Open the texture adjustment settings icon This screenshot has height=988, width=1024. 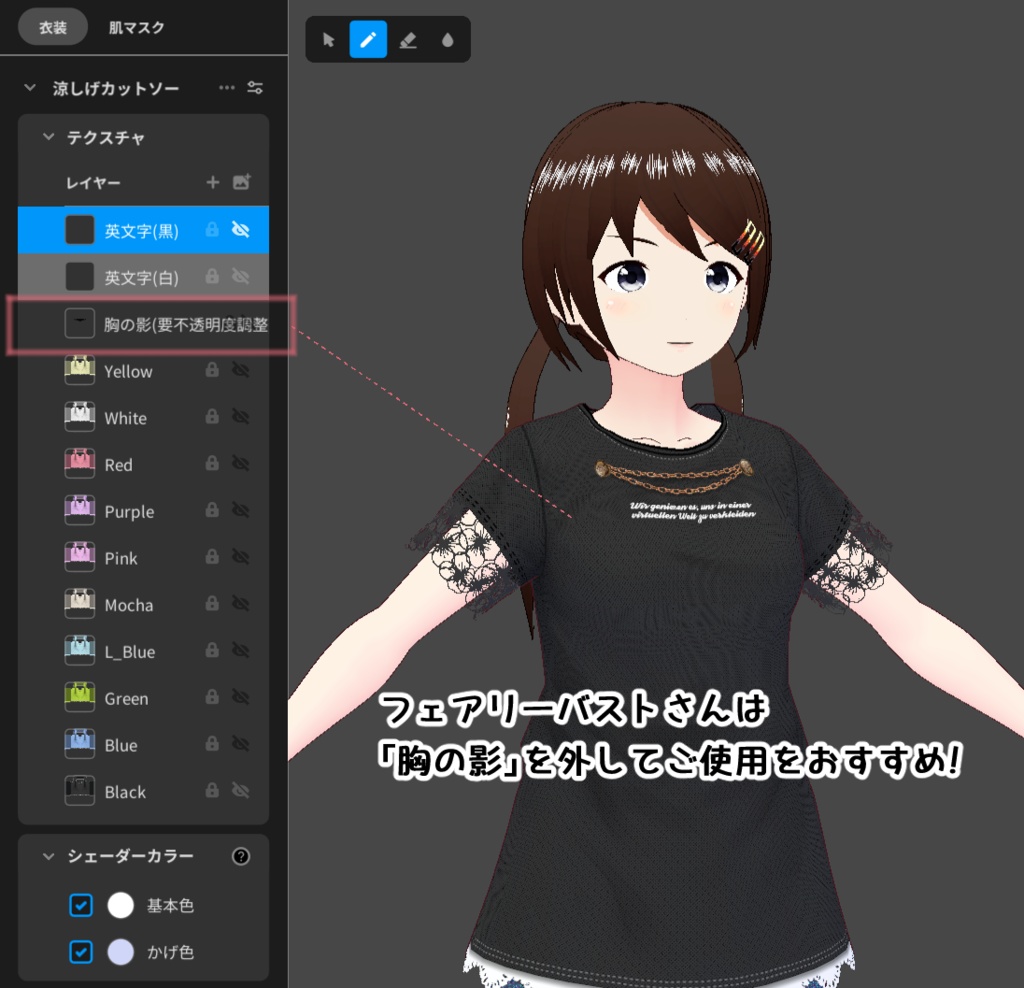(254, 88)
